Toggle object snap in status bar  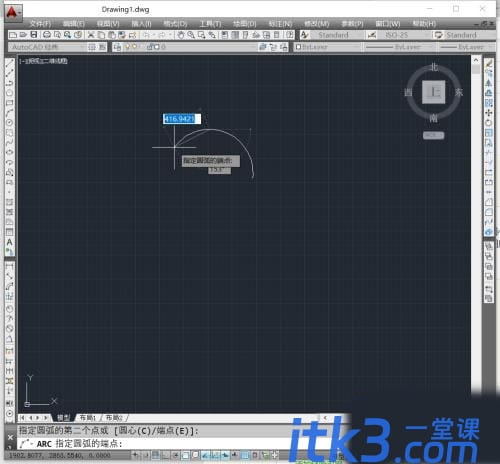click(185, 455)
